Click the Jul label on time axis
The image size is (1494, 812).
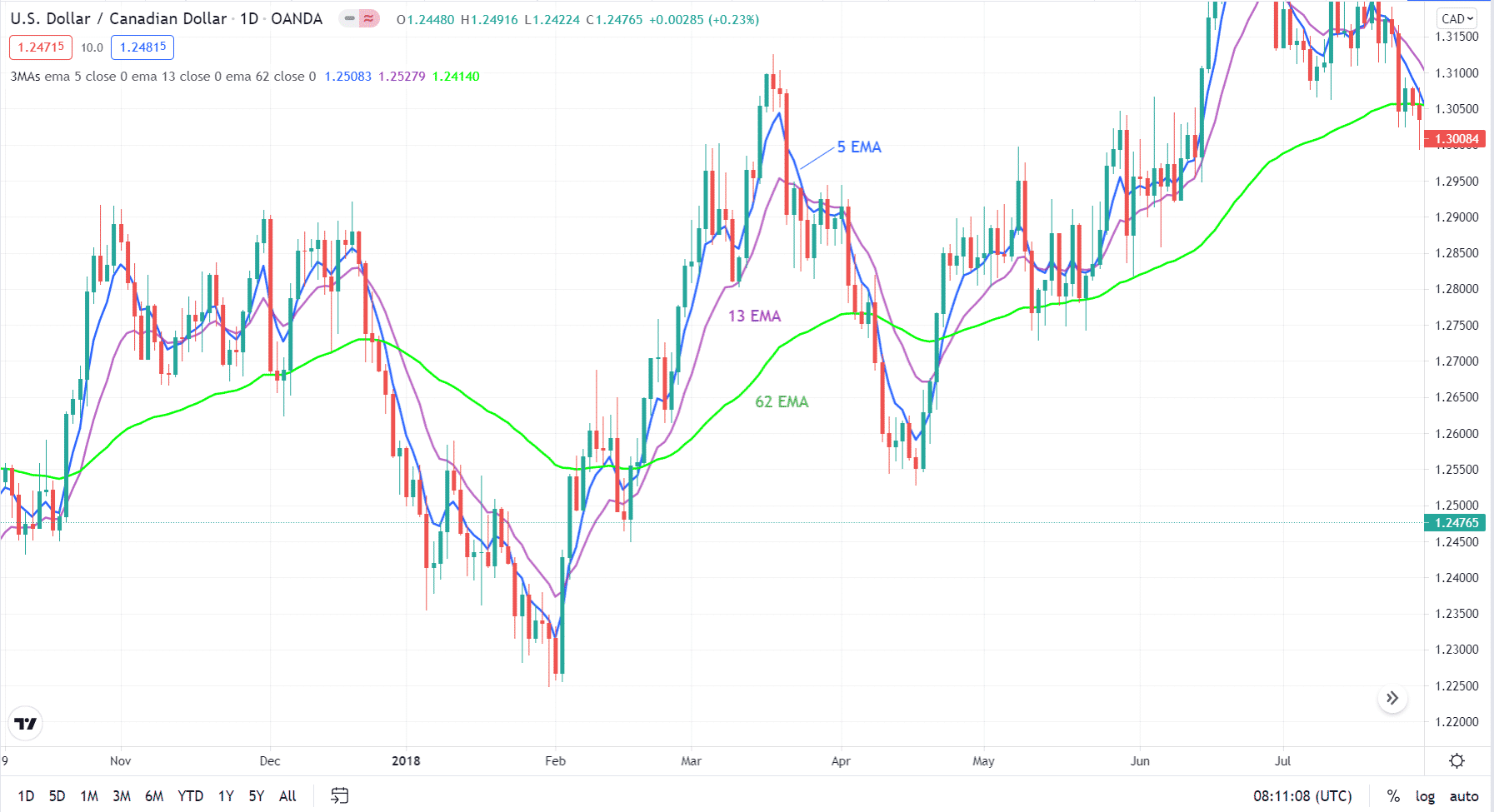coord(1283,760)
